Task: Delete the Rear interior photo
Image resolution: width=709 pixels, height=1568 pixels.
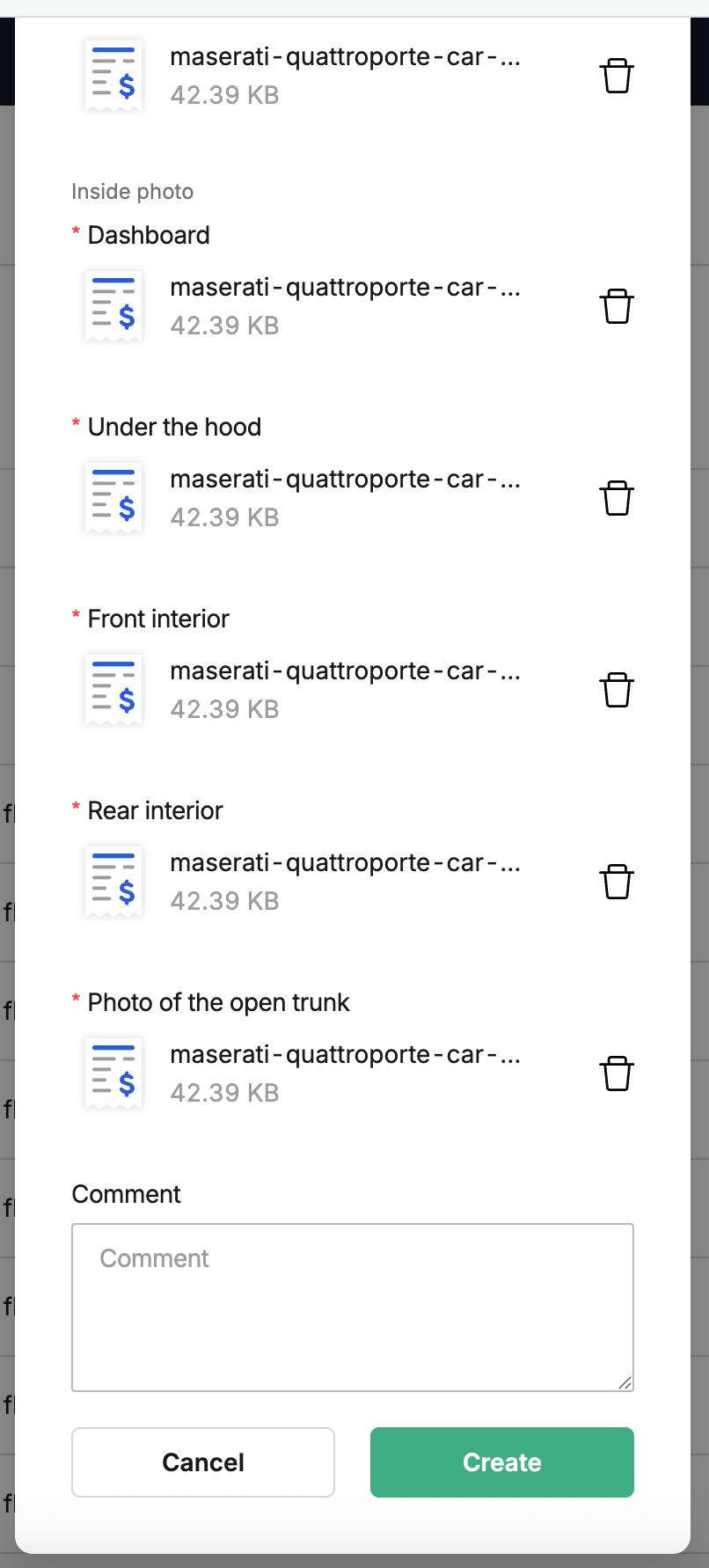Action: coord(617,882)
